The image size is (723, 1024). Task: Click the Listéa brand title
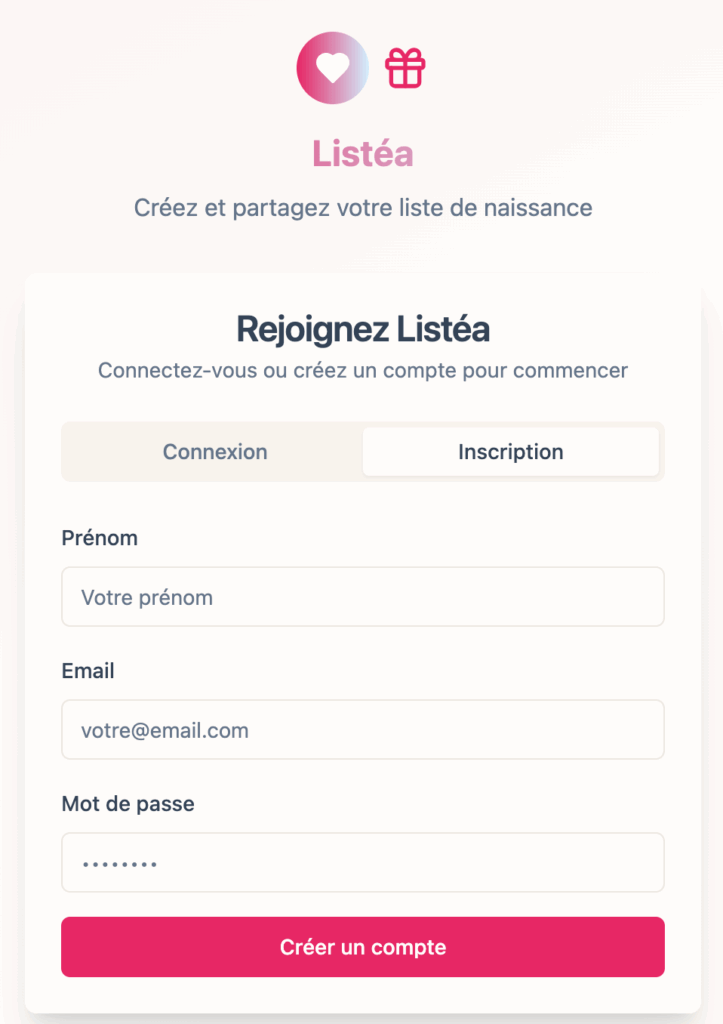362,154
